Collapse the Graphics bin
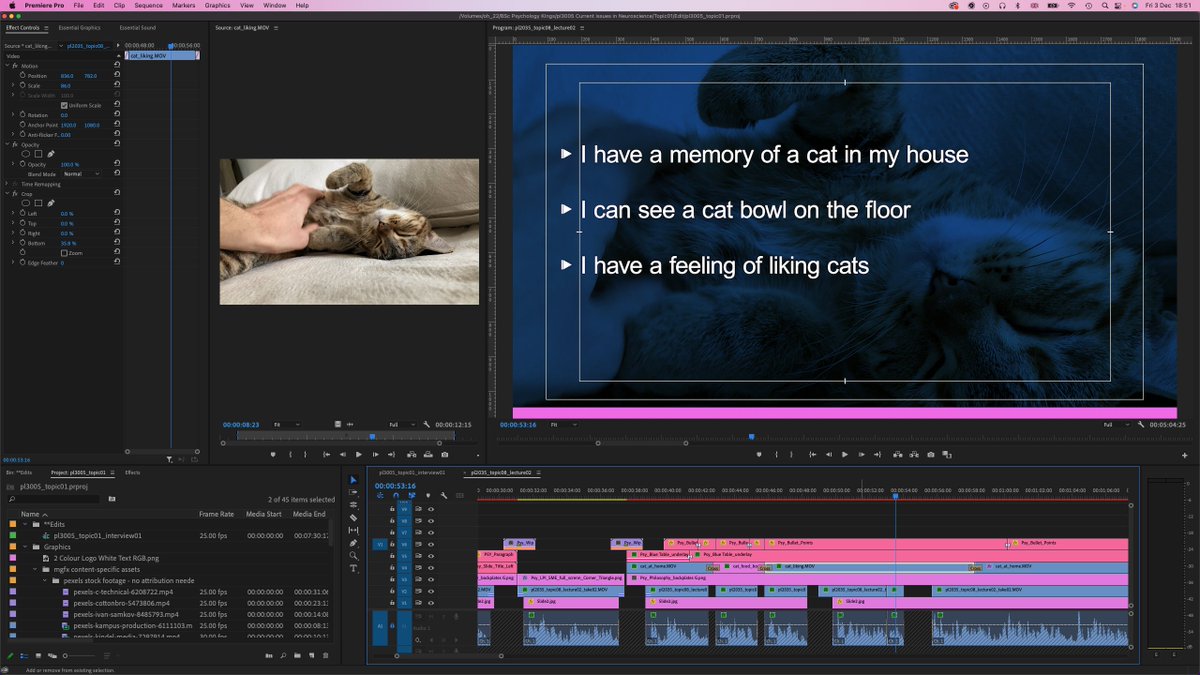 coord(23,546)
